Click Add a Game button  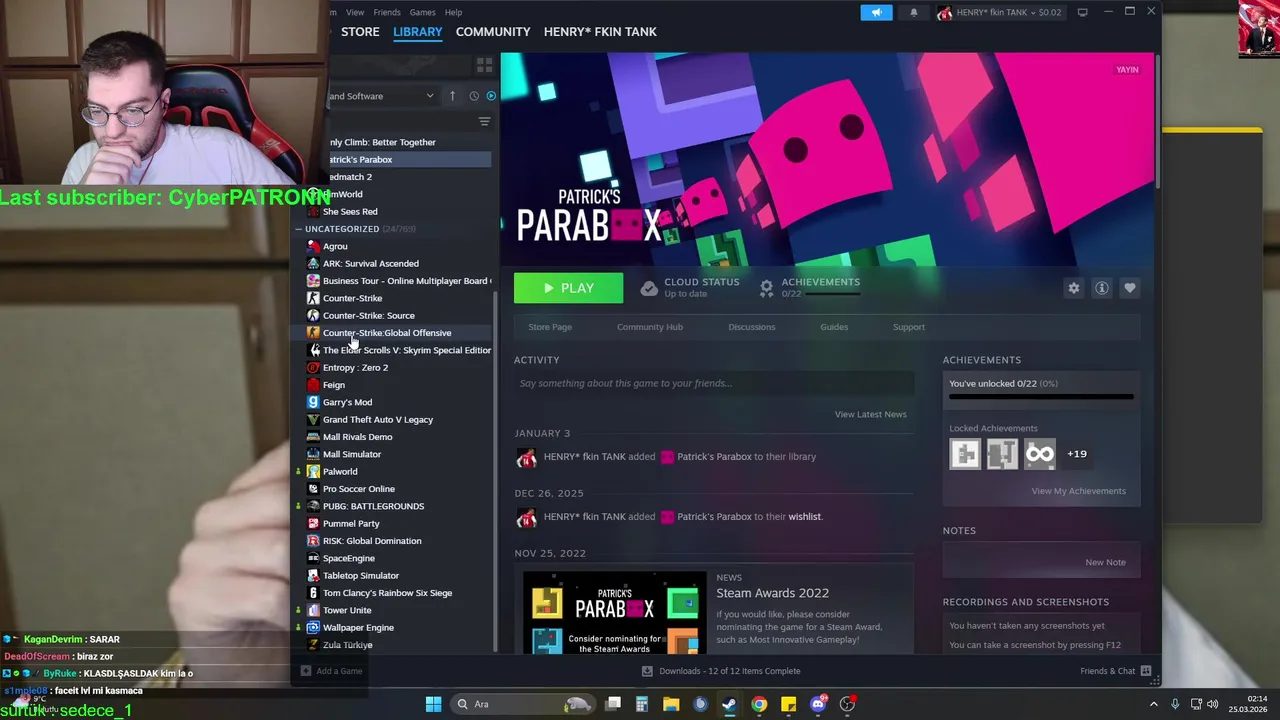click(332, 671)
